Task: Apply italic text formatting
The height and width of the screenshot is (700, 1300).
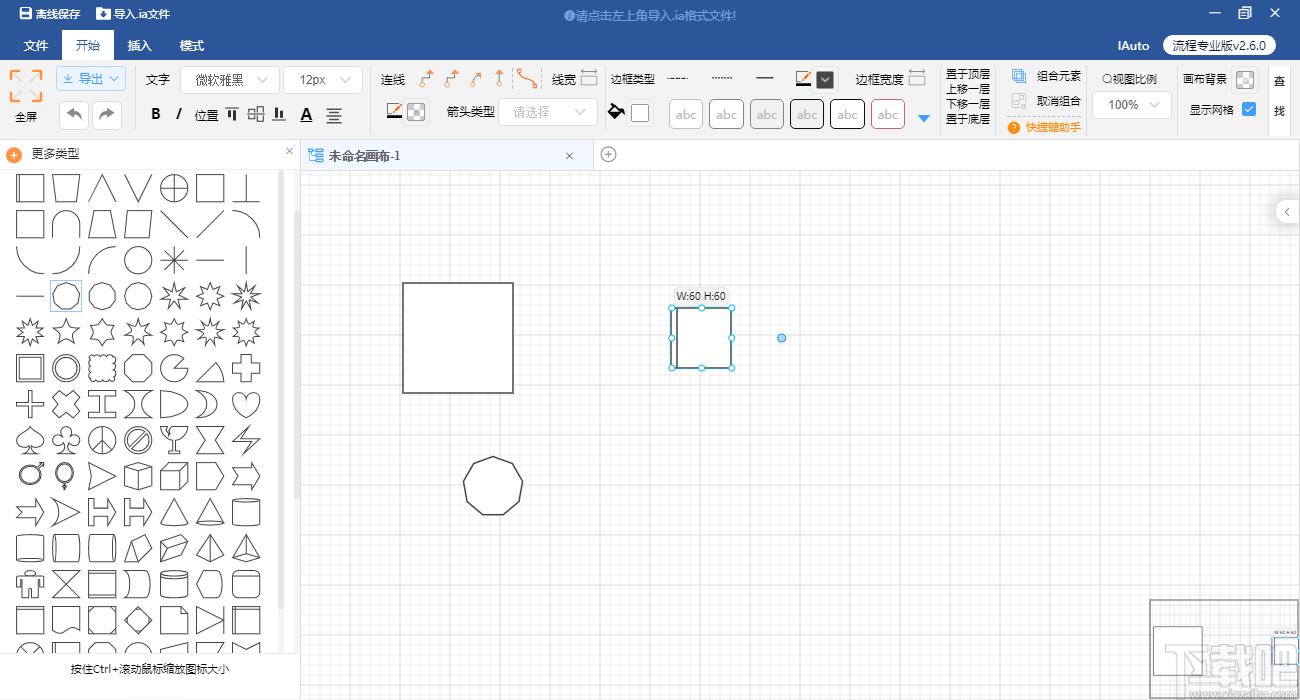Action: [179, 114]
